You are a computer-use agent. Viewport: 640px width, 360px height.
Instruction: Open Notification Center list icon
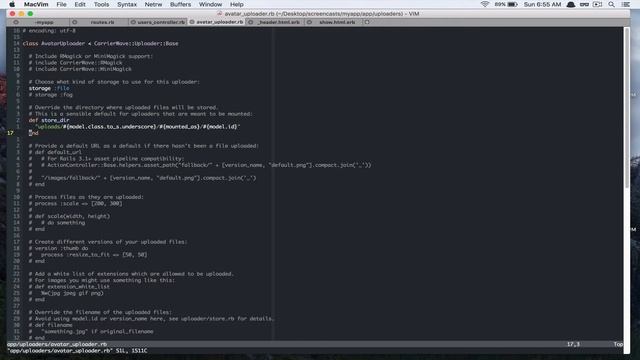click(625, 4)
